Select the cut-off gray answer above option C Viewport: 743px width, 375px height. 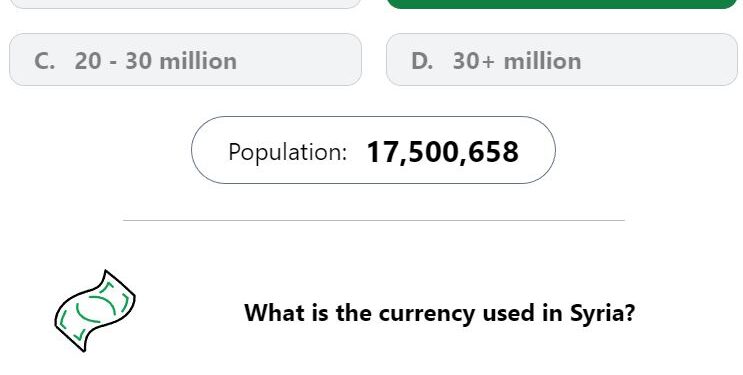pos(185,4)
